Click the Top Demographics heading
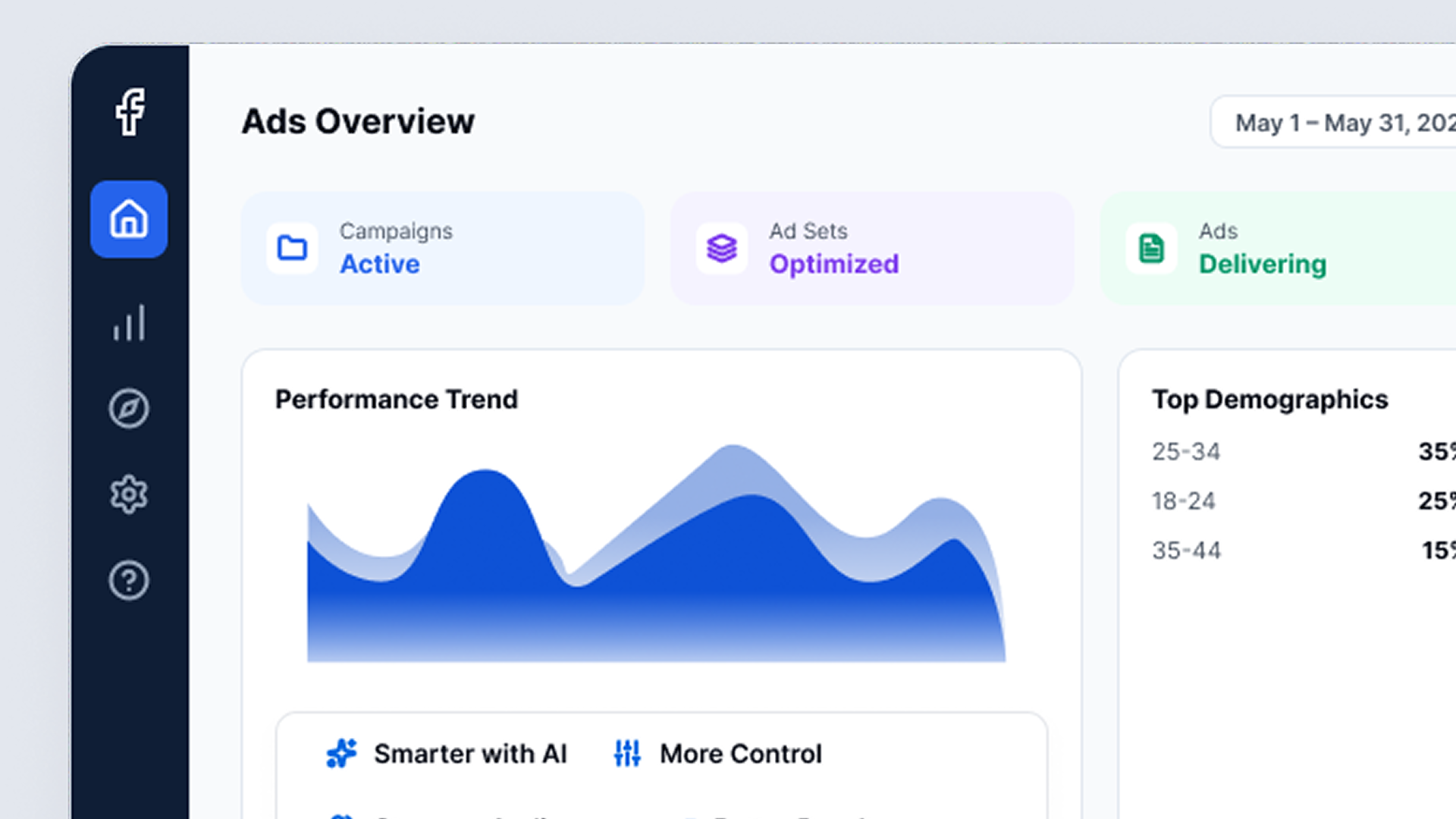Screen dimensions: 1456x819 tap(1270, 399)
